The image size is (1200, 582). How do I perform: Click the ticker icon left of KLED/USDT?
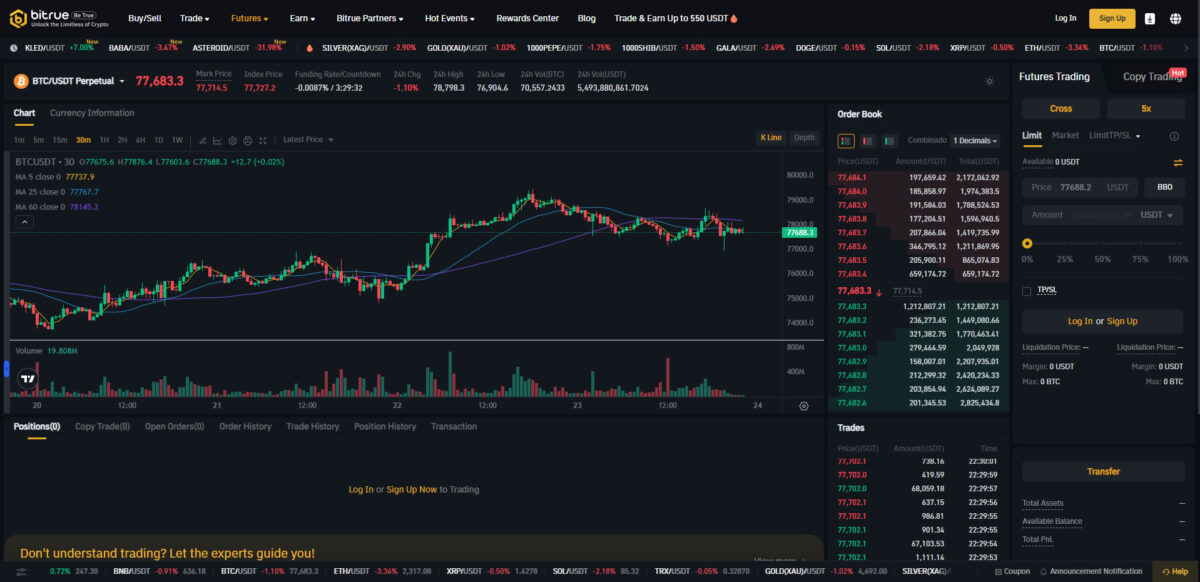[x=13, y=47]
